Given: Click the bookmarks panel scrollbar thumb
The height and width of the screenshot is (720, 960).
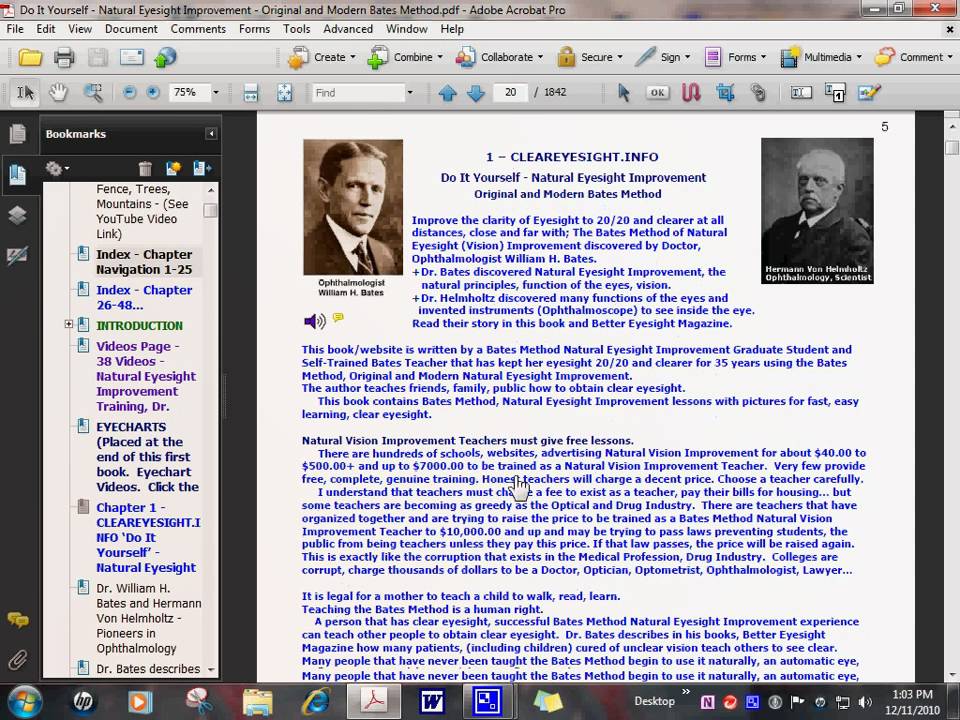Looking at the screenshot, I should 210,211.
